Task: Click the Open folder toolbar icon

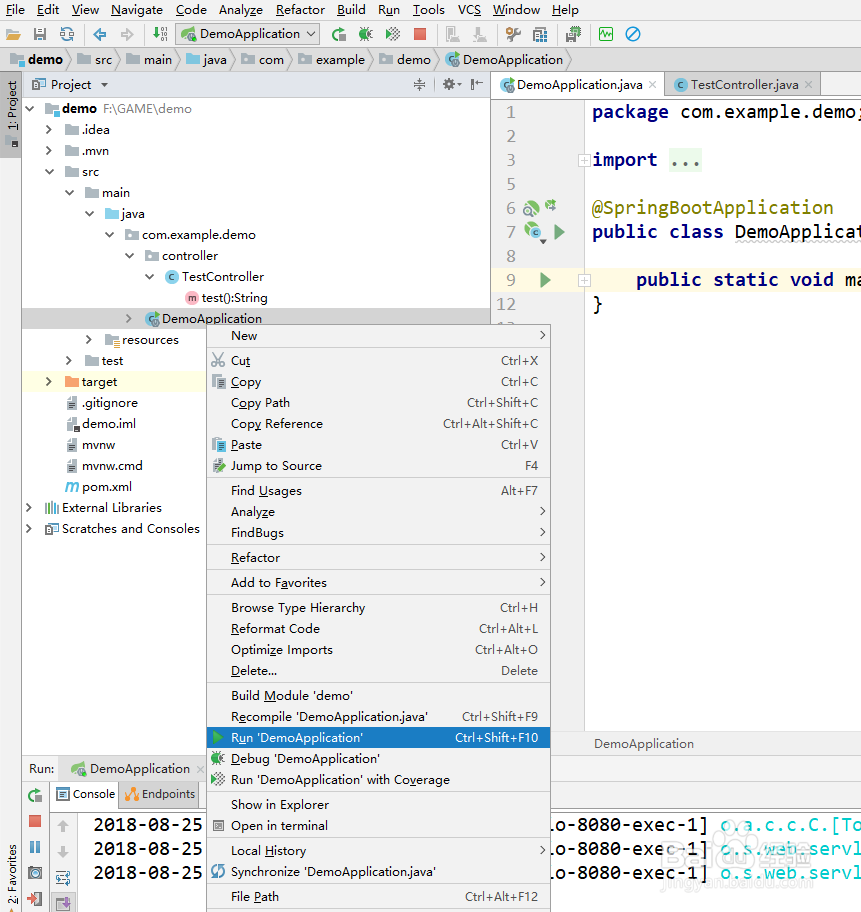Action: pos(13,34)
